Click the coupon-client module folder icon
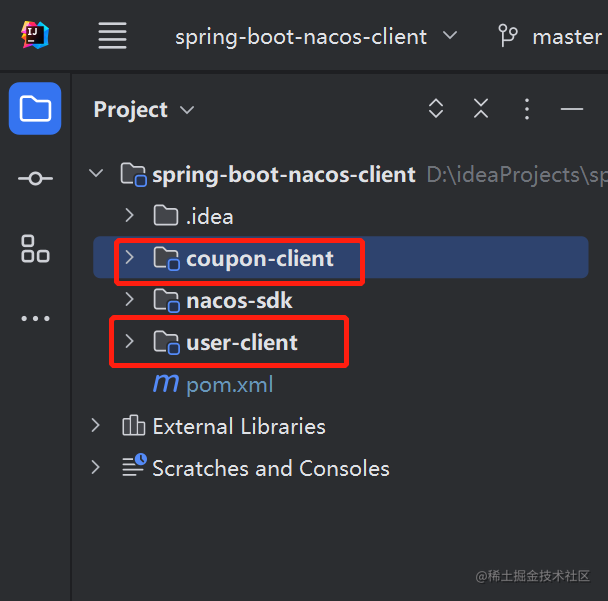Viewport: 608px width, 601px height. point(167,259)
